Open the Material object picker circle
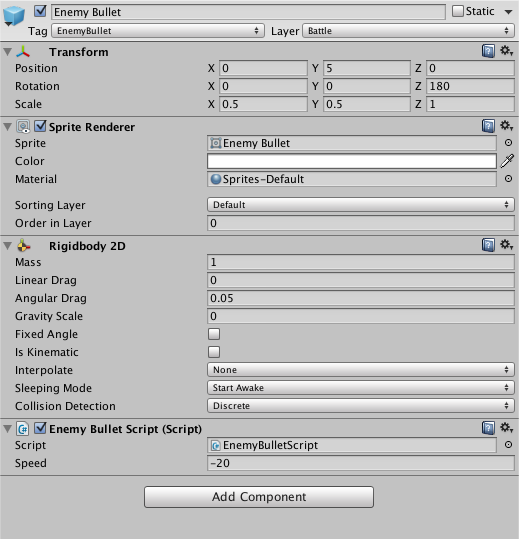Viewport: 519px width, 539px height. tap(508, 179)
